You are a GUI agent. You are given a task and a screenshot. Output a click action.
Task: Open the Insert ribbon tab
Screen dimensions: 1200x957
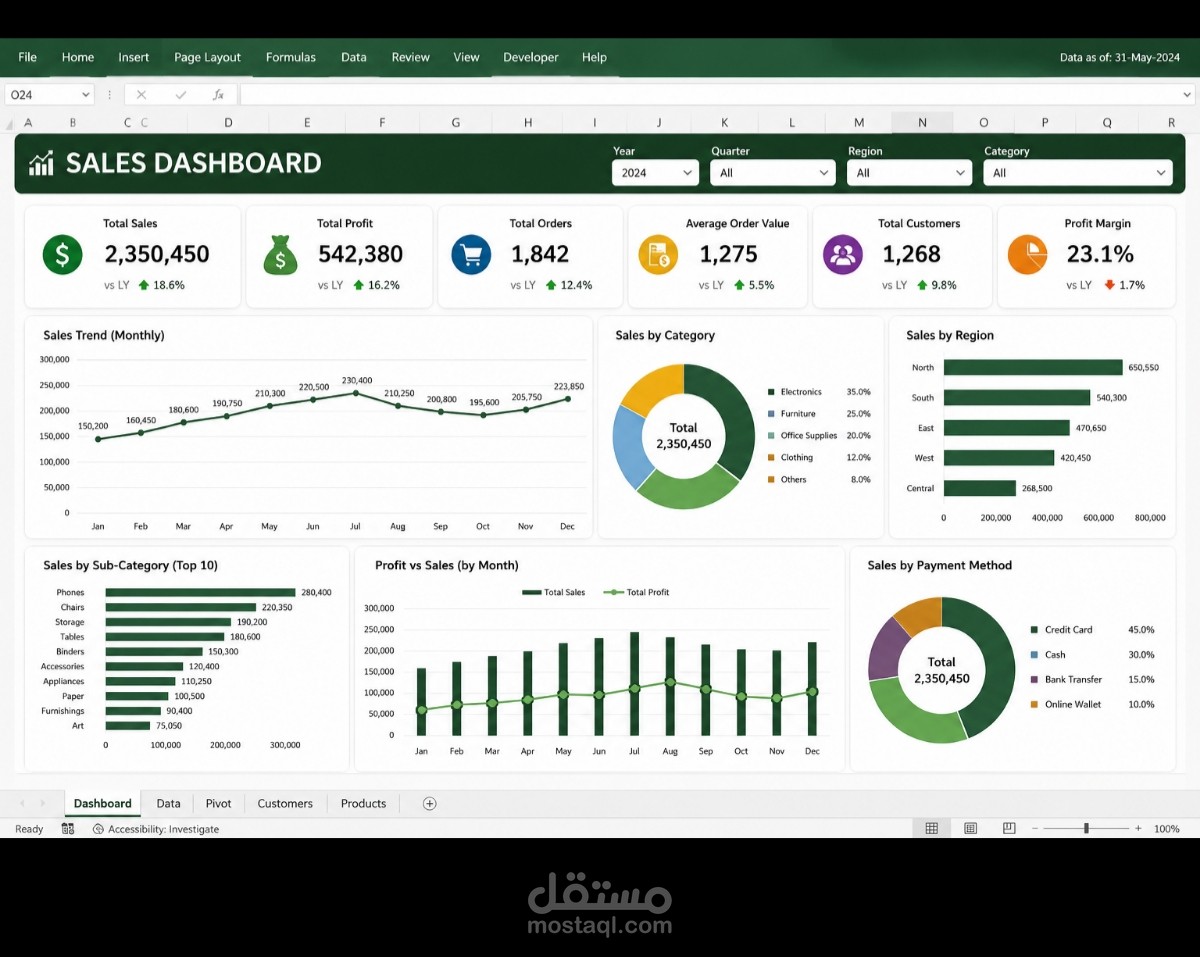coord(134,57)
